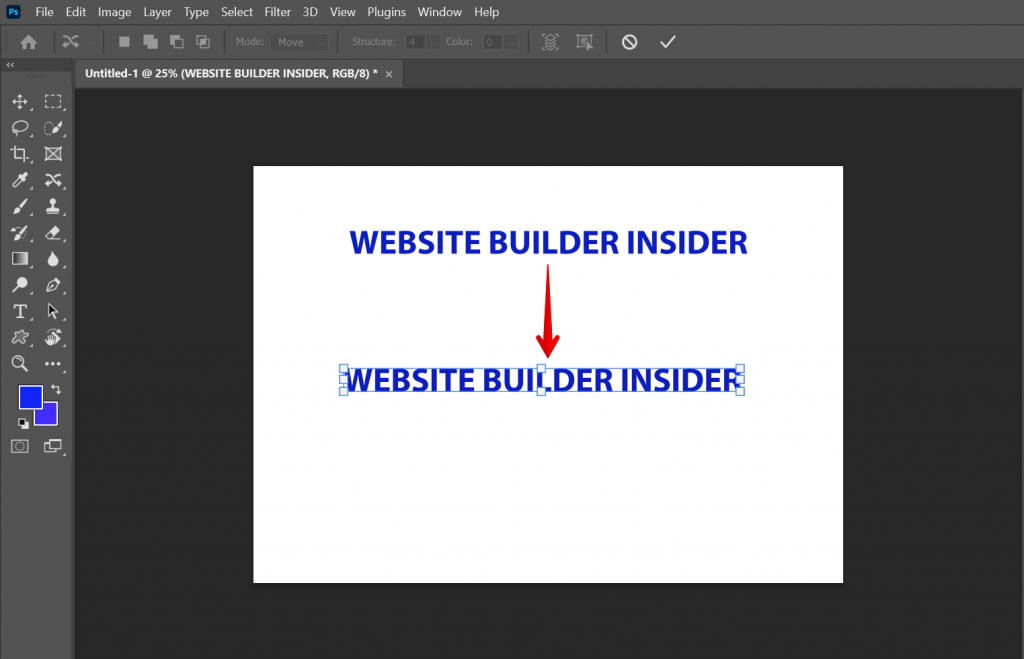
Task: Open the Filter menu
Action: click(x=277, y=11)
